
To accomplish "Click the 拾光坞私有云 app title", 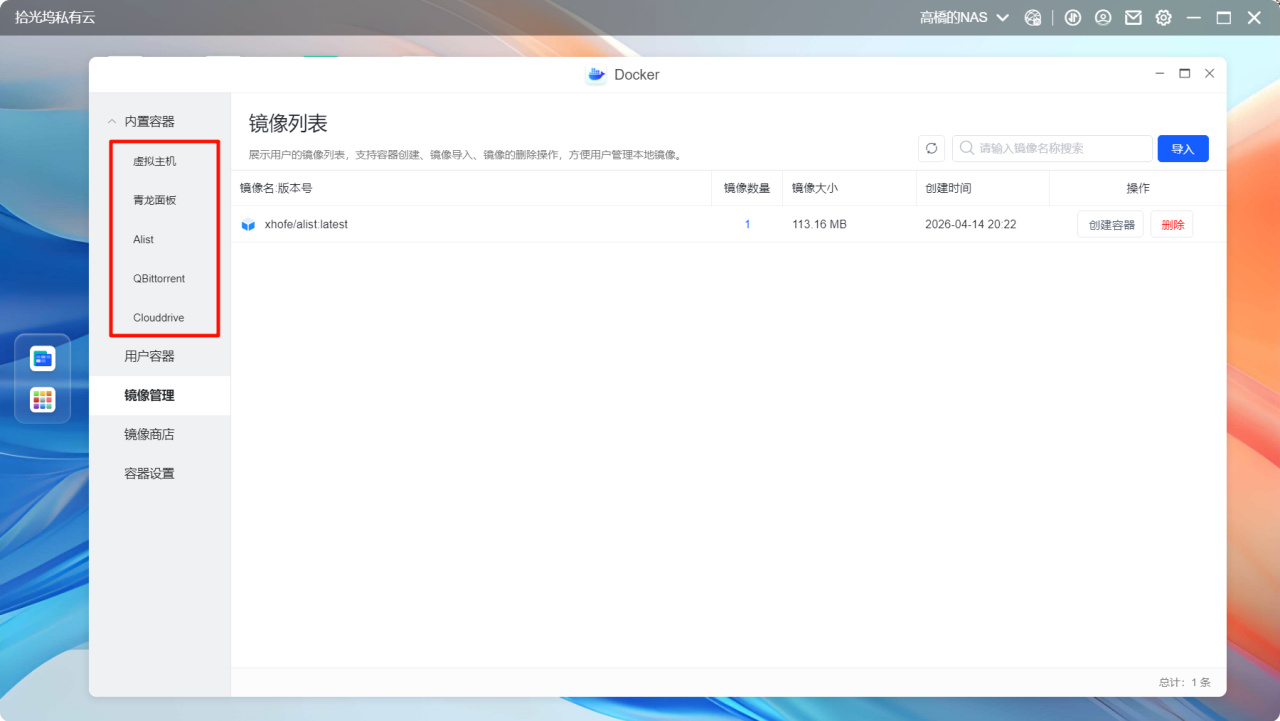I will 55,18.
